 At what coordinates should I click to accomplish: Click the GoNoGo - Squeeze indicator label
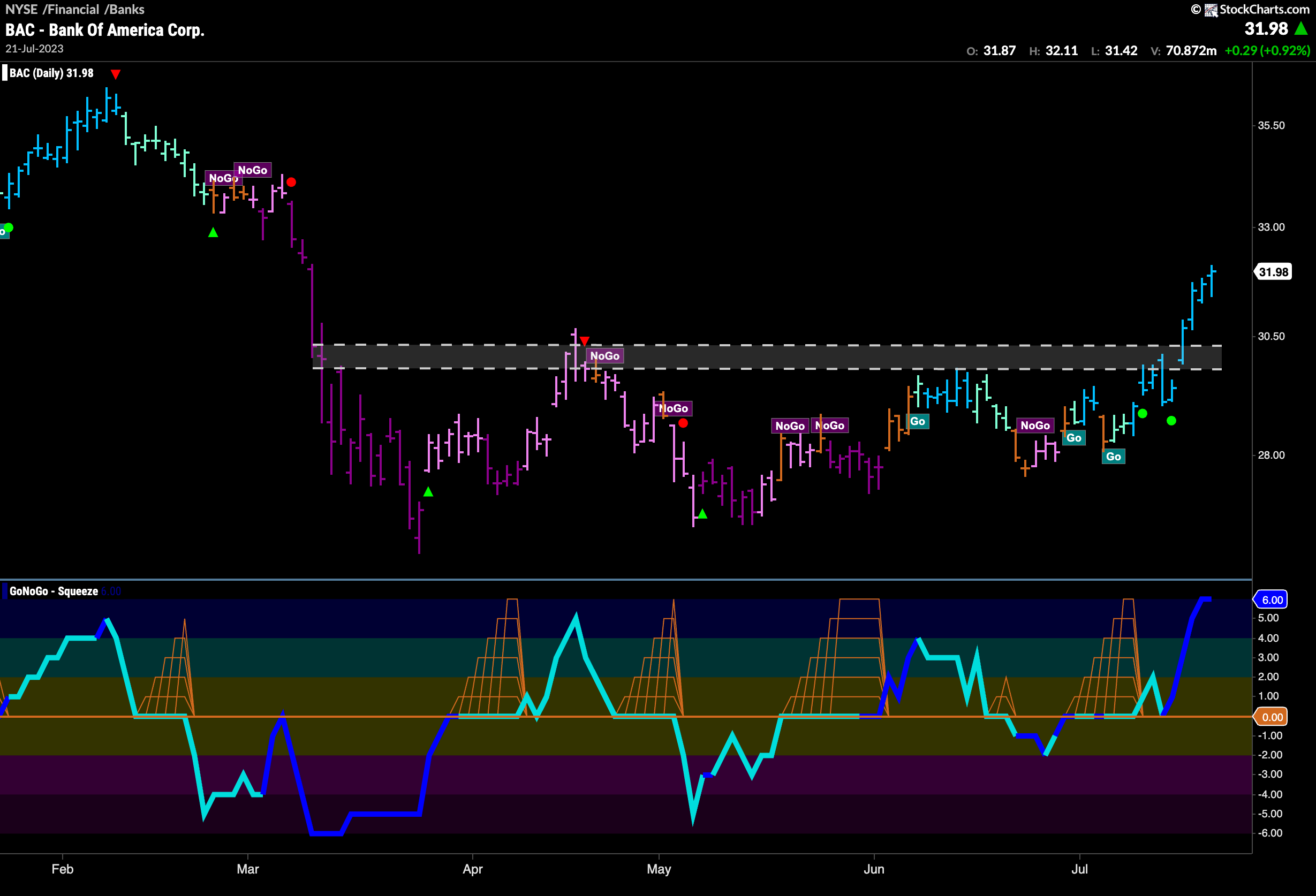(x=54, y=591)
